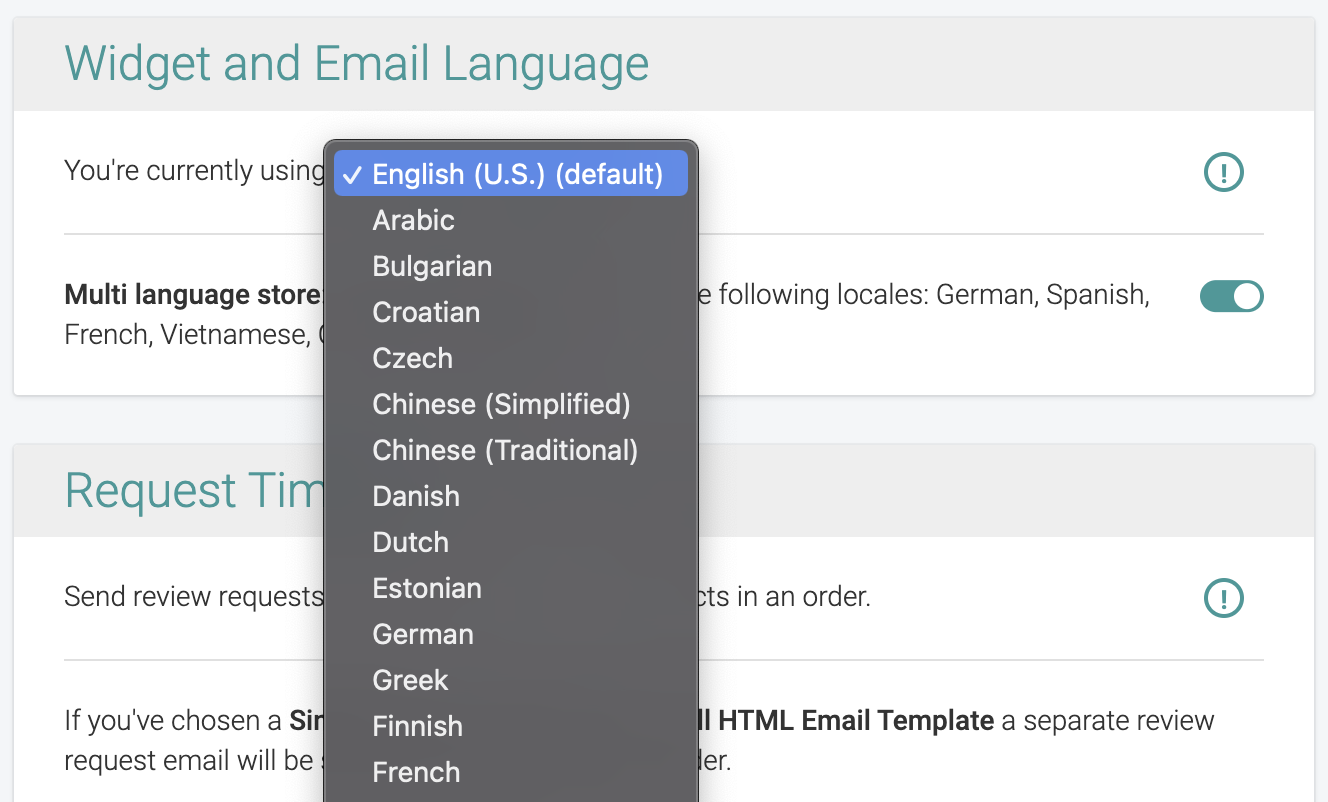
Task: Click info icon in Request Timing section
Action: coord(1223,598)
